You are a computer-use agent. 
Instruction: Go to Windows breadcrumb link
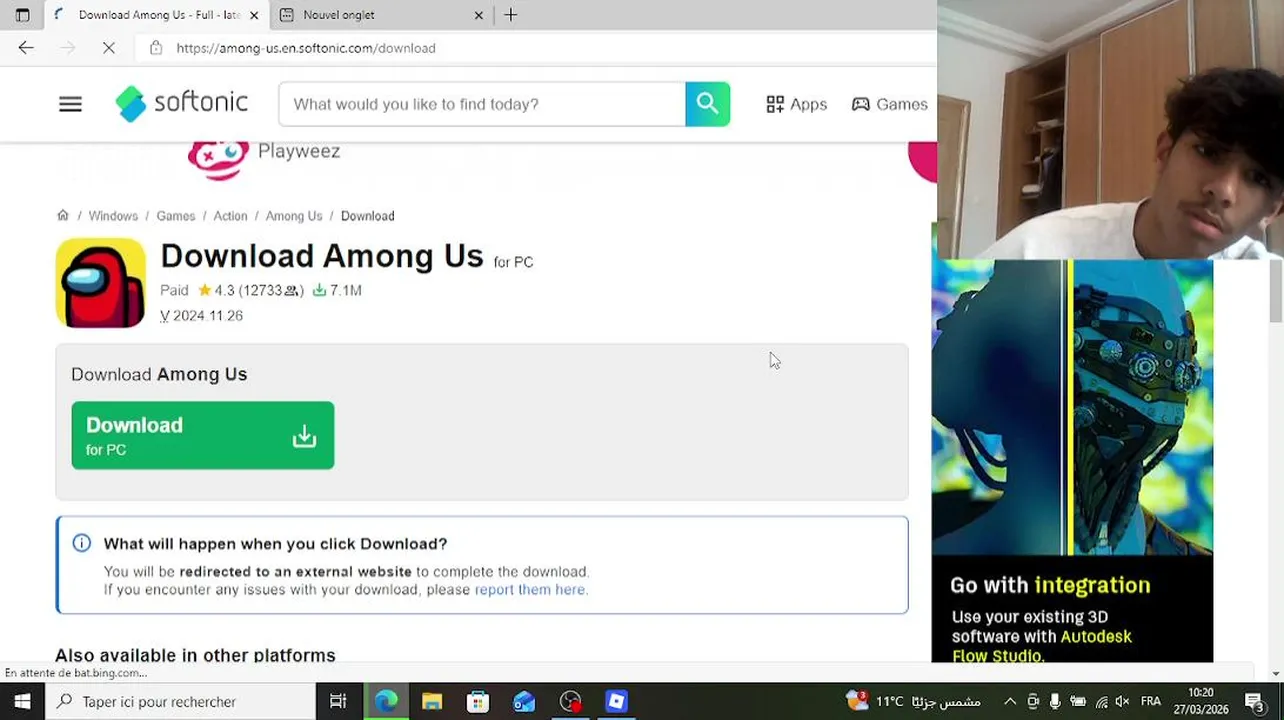point(113,216)
